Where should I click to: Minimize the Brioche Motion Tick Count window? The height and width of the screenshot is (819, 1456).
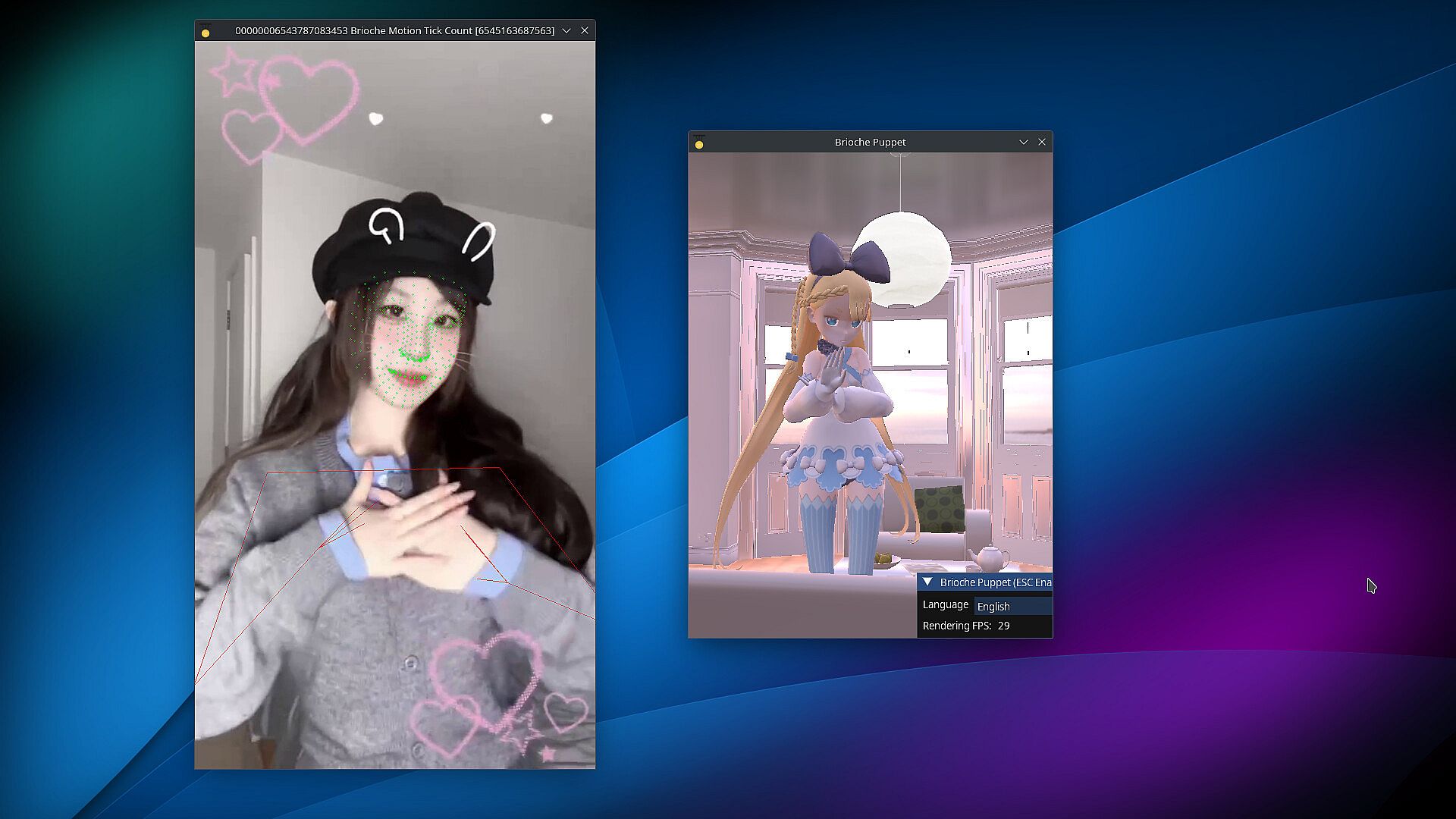pyautogui.click(x=566, y=30)
